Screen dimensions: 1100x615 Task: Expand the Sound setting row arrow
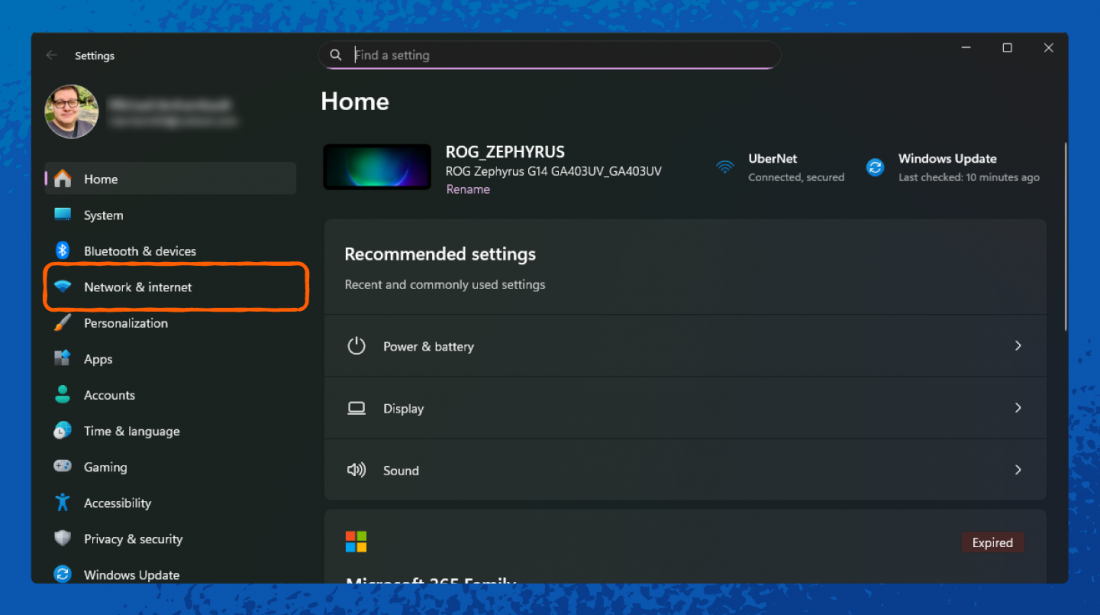click(1018, 470)
